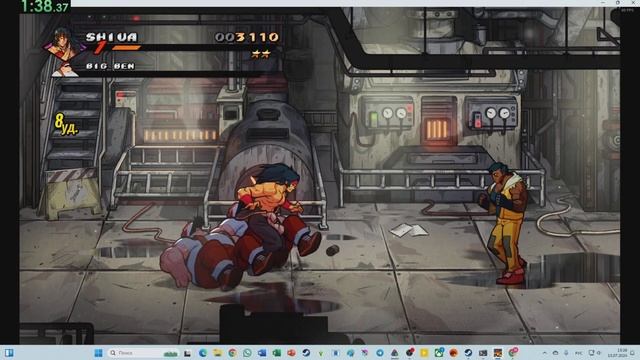
Task: Show hidden system tray icons
Action: pos(544,353)
